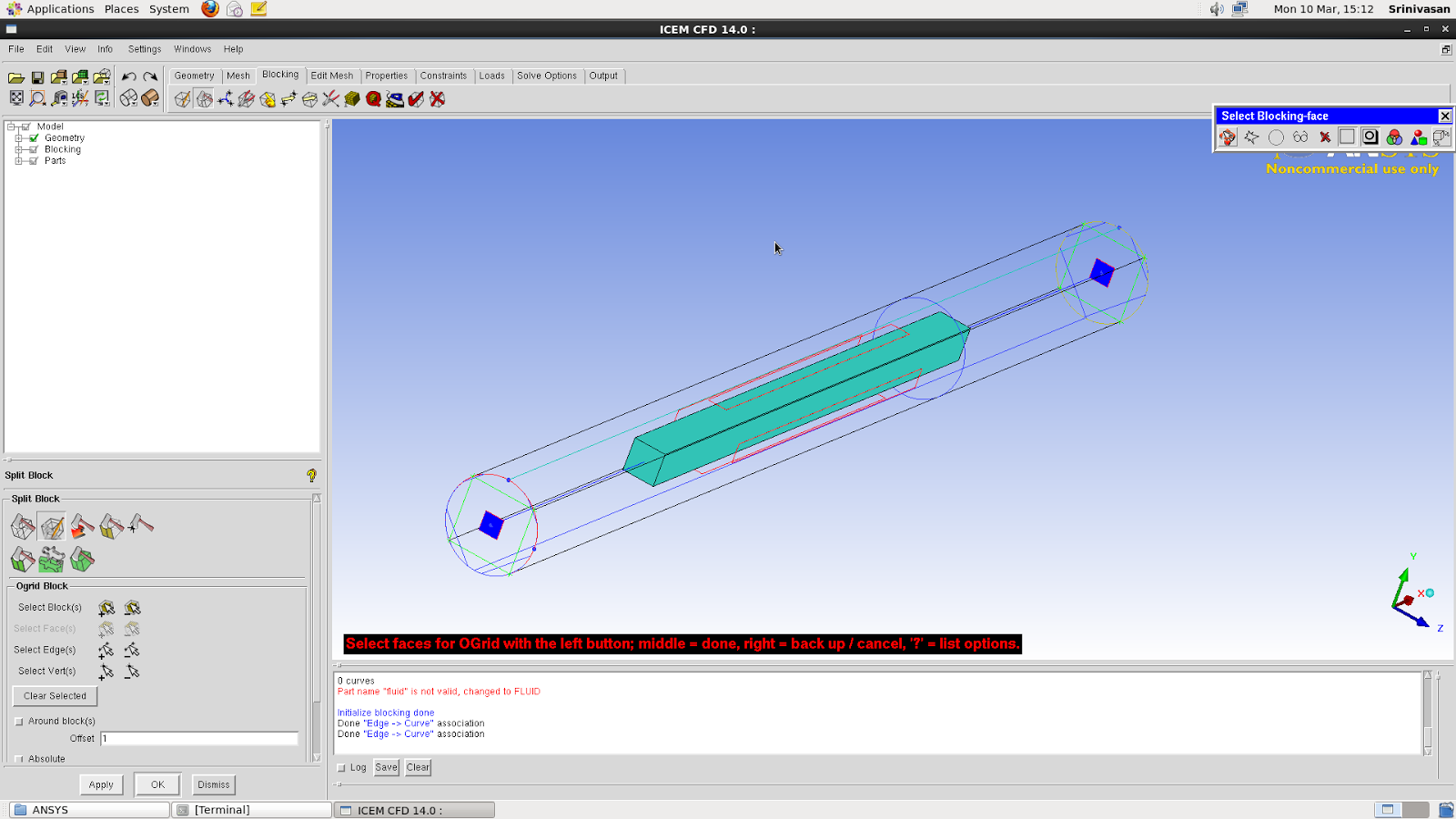1456x819 pixels.
Task: Click inside the Offset input field
Action: (198, 738)
